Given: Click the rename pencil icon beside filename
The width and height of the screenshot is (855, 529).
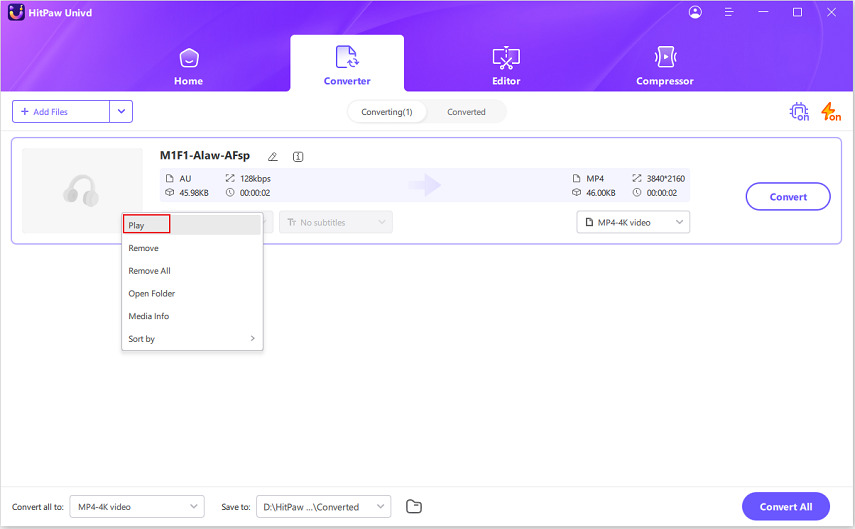Looking at the screenshot, I should (x=273, y=157).
